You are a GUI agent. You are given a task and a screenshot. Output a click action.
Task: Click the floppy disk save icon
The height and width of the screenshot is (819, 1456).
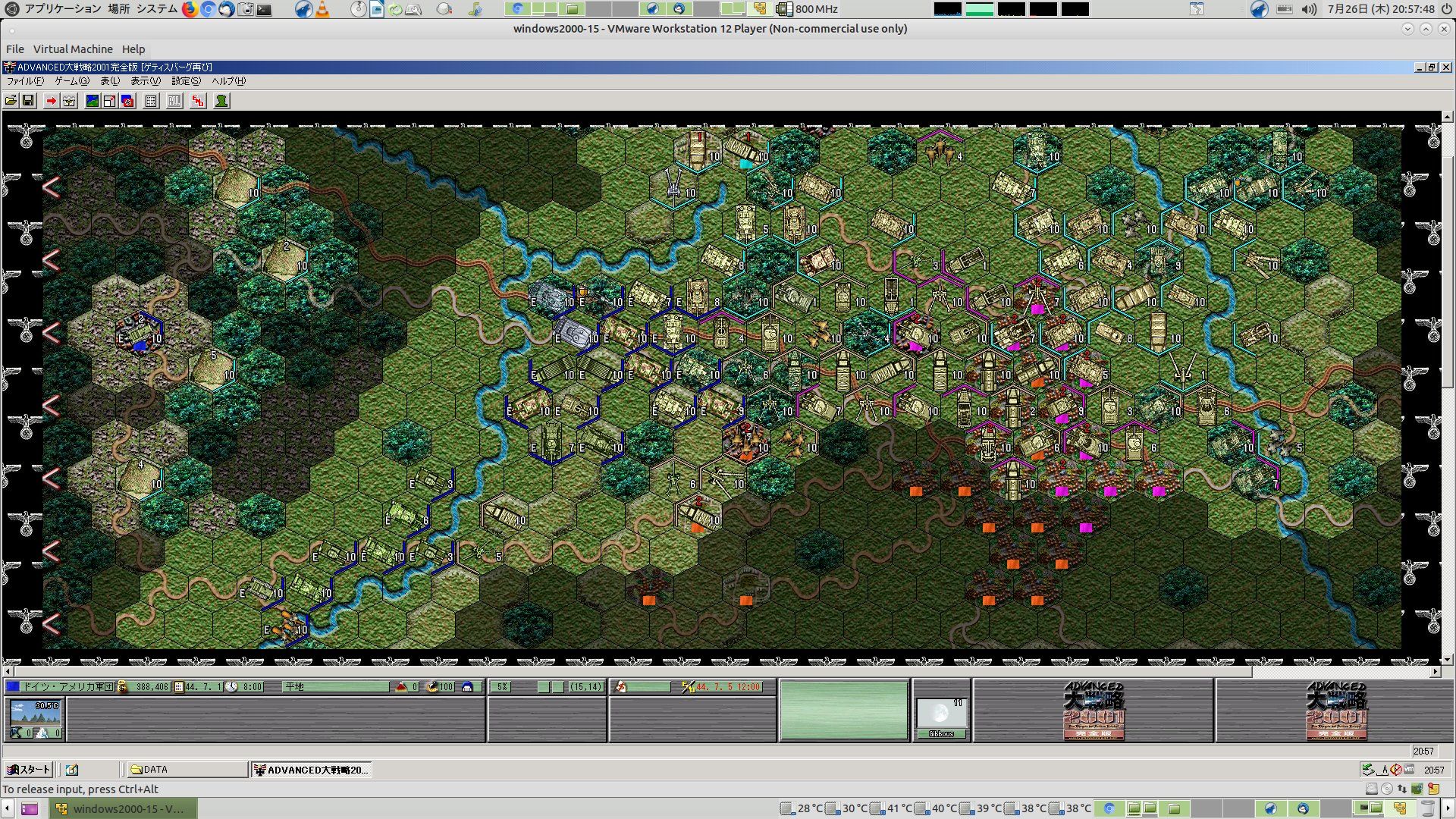[x=28, y=101]
